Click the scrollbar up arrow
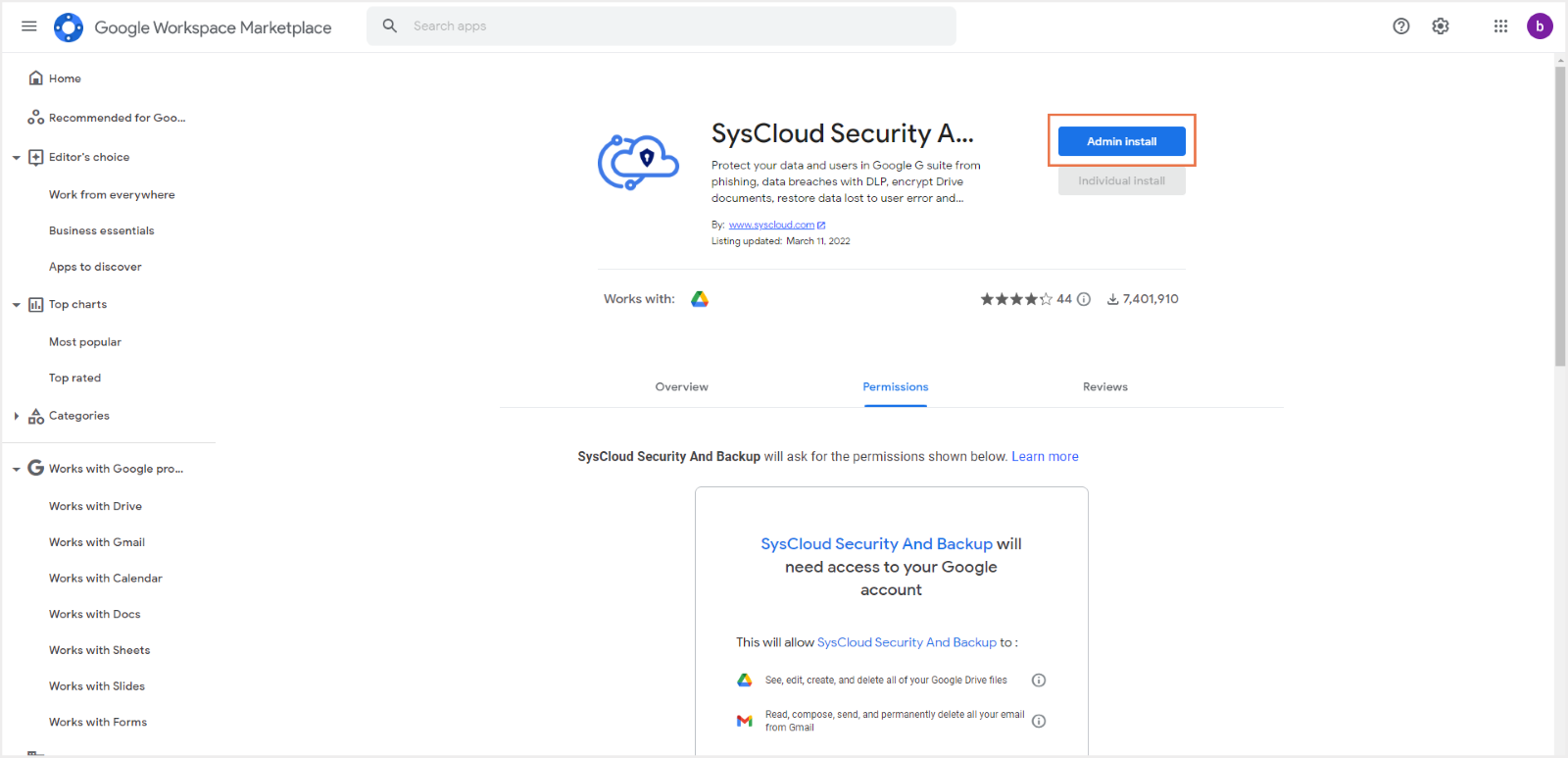The height and width of the screenshot is (758, 1568). tap(1560, 60)
